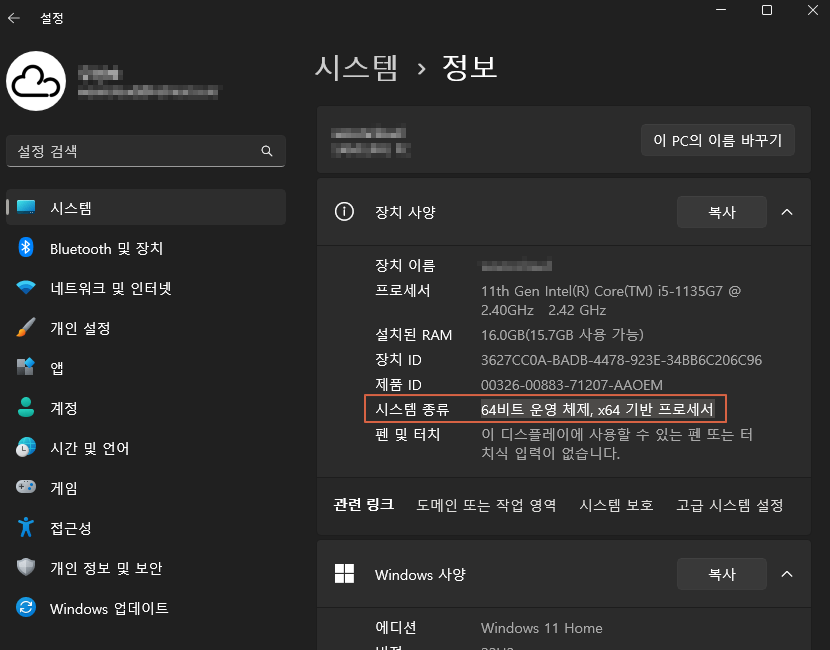Open the 시스템 보호 link
Viewport: 830px width, 650px height.
(x=616, y=505)
